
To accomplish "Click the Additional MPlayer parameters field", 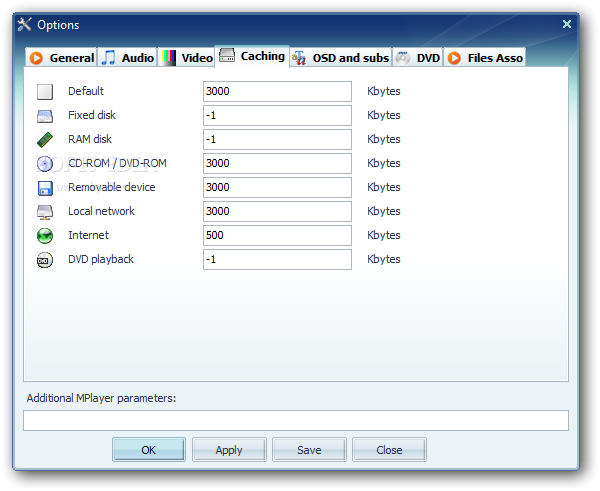I will pos(296,421).
